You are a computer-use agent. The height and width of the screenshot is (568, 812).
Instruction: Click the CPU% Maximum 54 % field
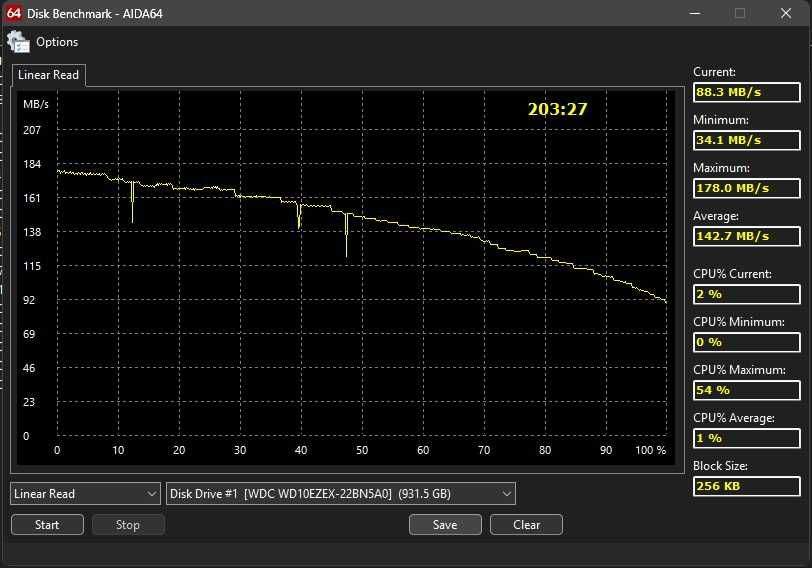coord(746,390)
